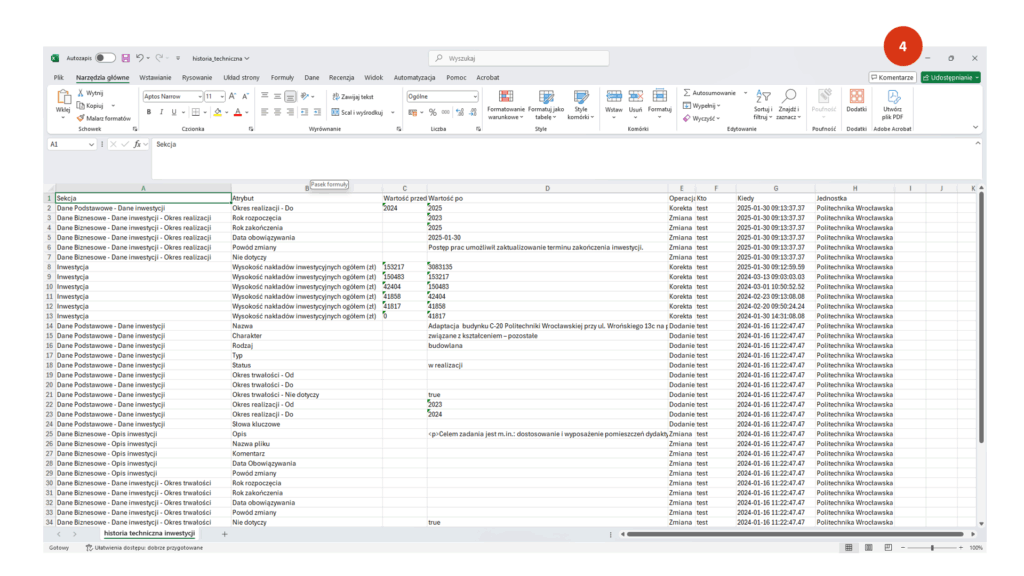The height and width of the screenshot is (576, 1024).
Task: Open the Aptos Narrow font dropdown
Action: [x=200, y=97]
